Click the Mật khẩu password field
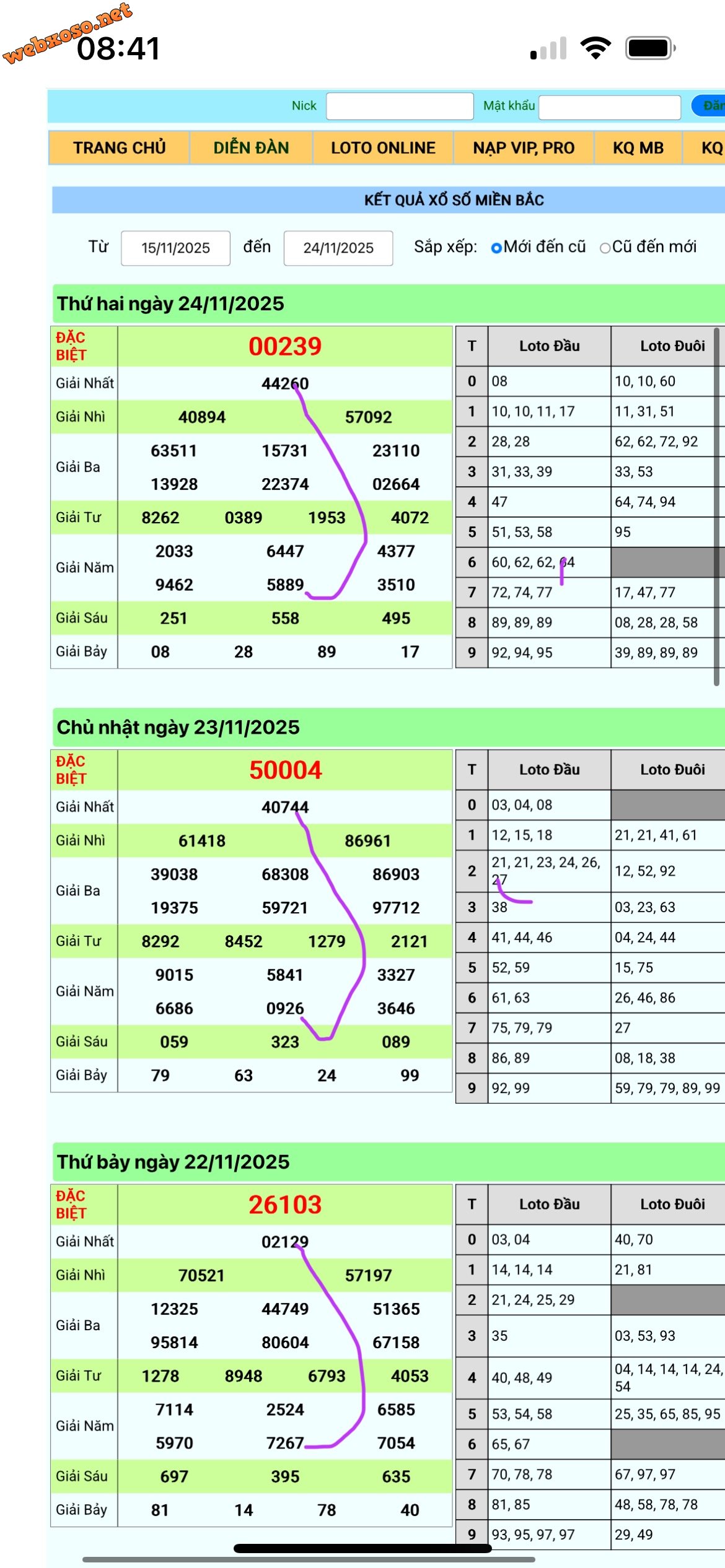This screenshot has width=725, height=1568. (x=610, y=107)
